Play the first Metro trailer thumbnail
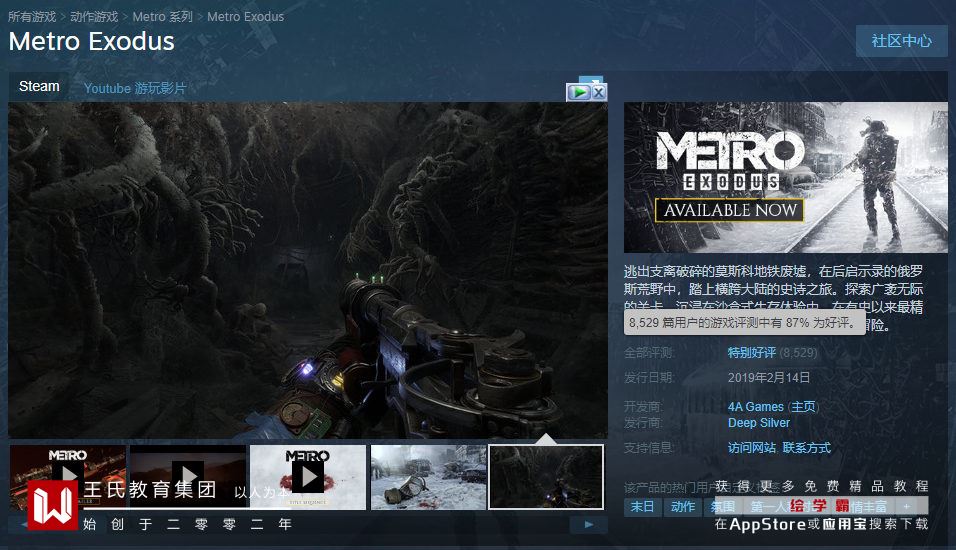 click(x=68, y=477)
